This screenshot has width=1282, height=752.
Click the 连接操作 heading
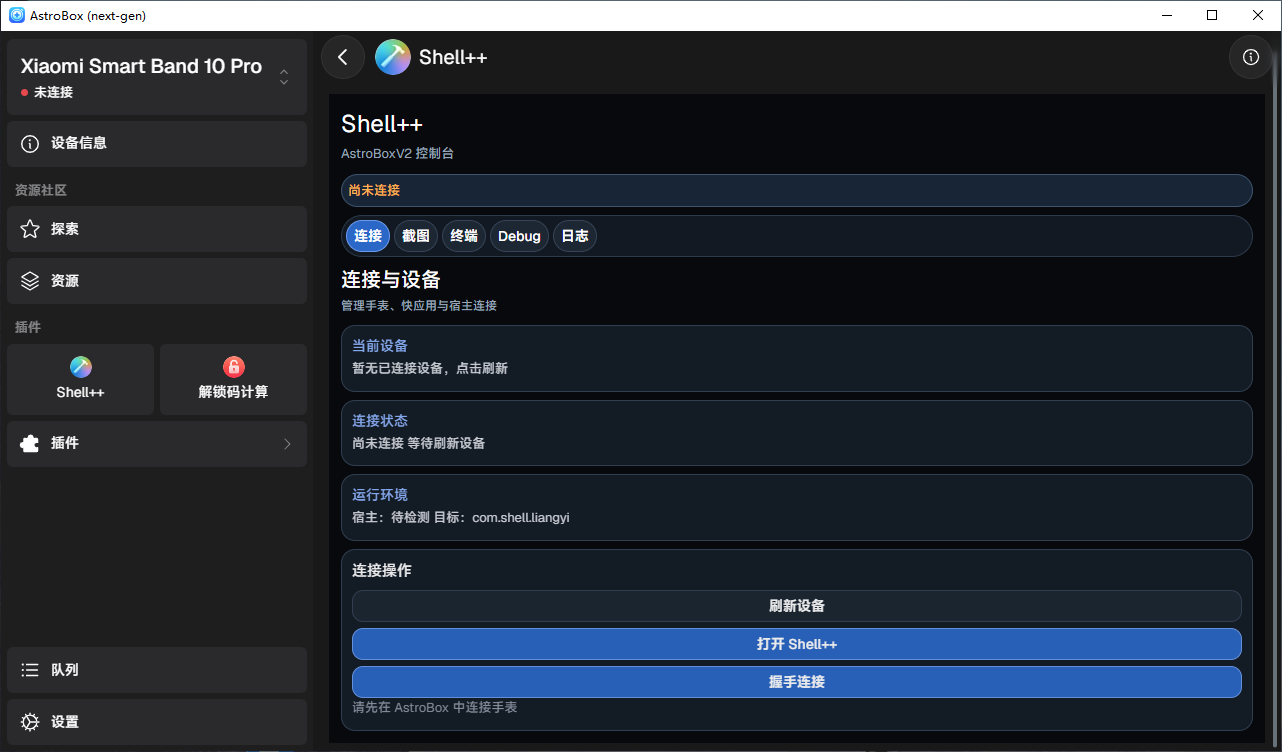tap(382, 570)
